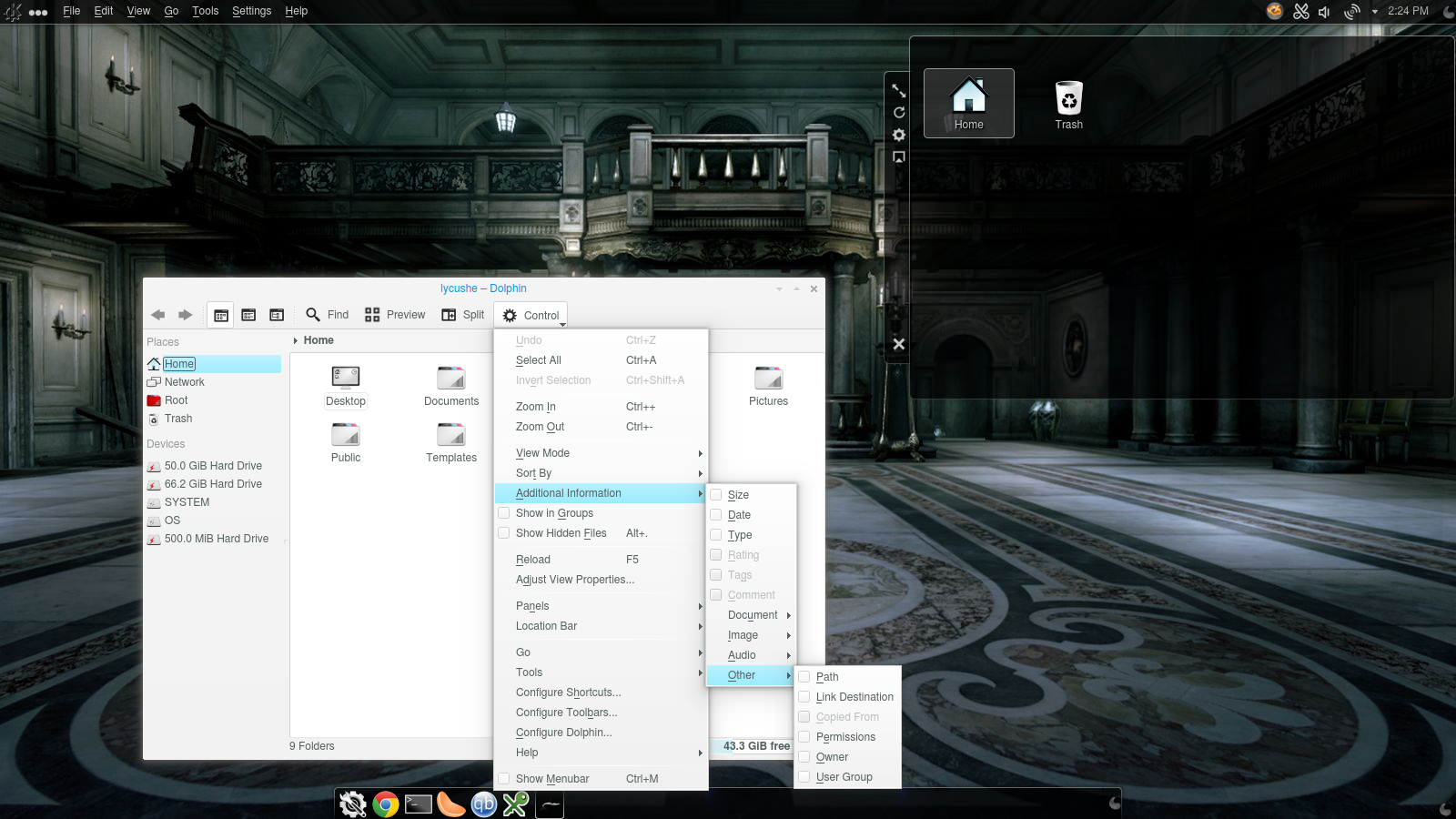Select Network in Places panel
Viewport: 1456px width, 819px height.
pos(213,382)
